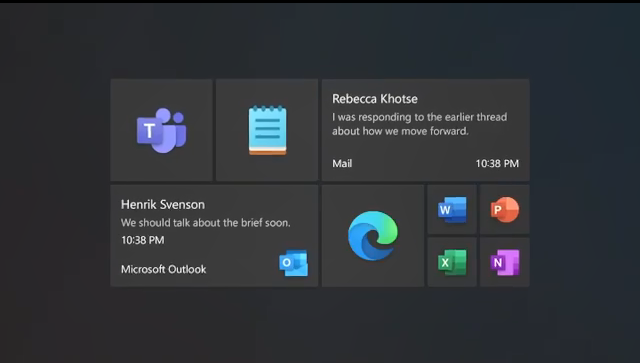Open the OneNote tile
This screenshot has height=363, width=640.
[x=504, y=262]
